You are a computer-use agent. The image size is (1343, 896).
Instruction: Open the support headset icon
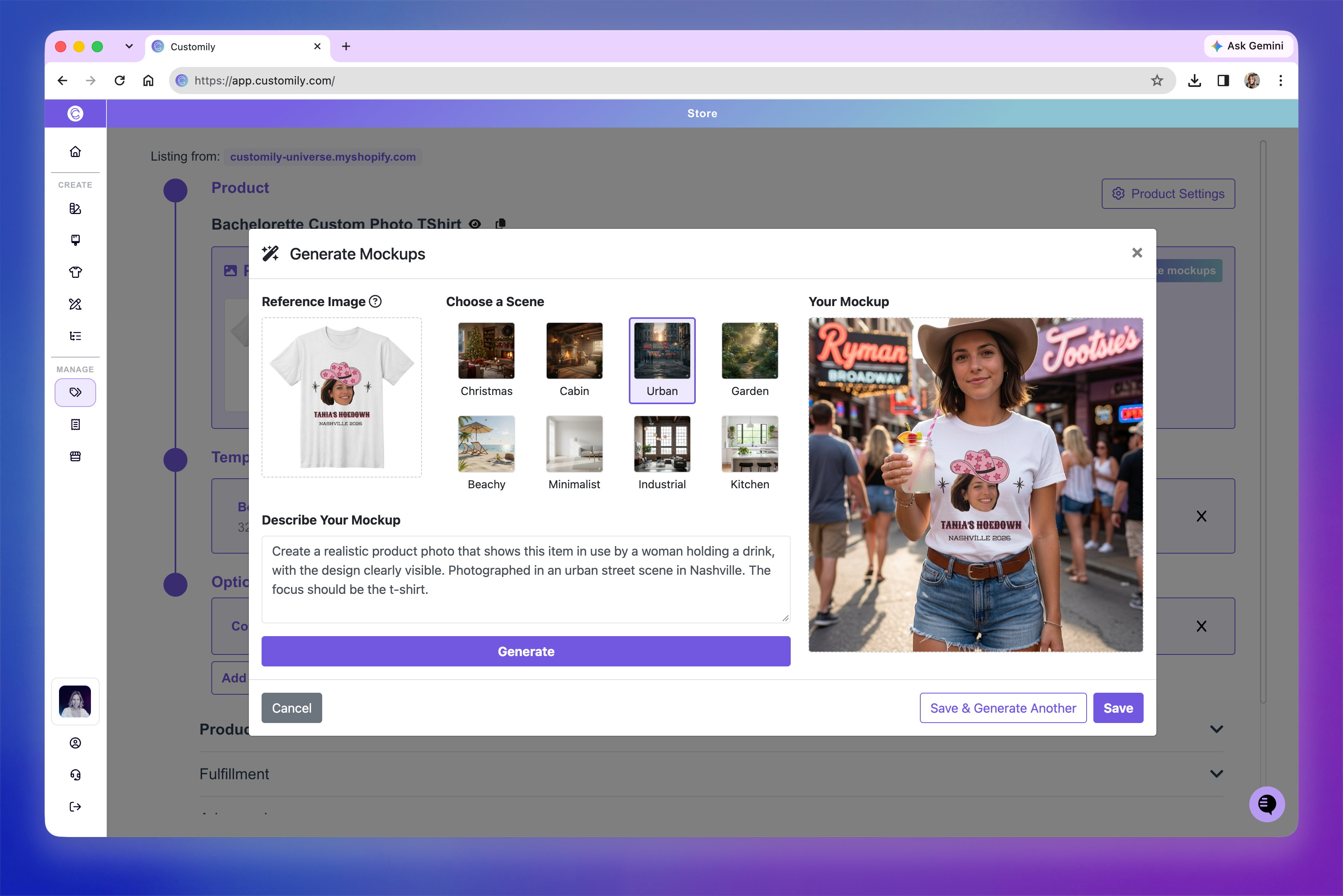coord(75,775)
